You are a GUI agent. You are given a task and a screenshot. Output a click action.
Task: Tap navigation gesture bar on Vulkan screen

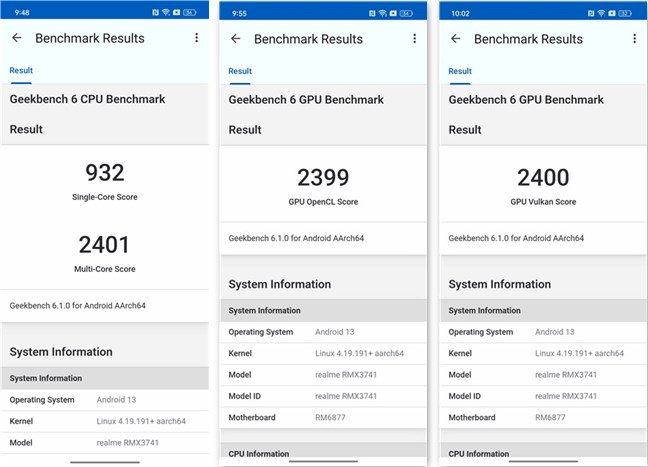tap(543, 461)
